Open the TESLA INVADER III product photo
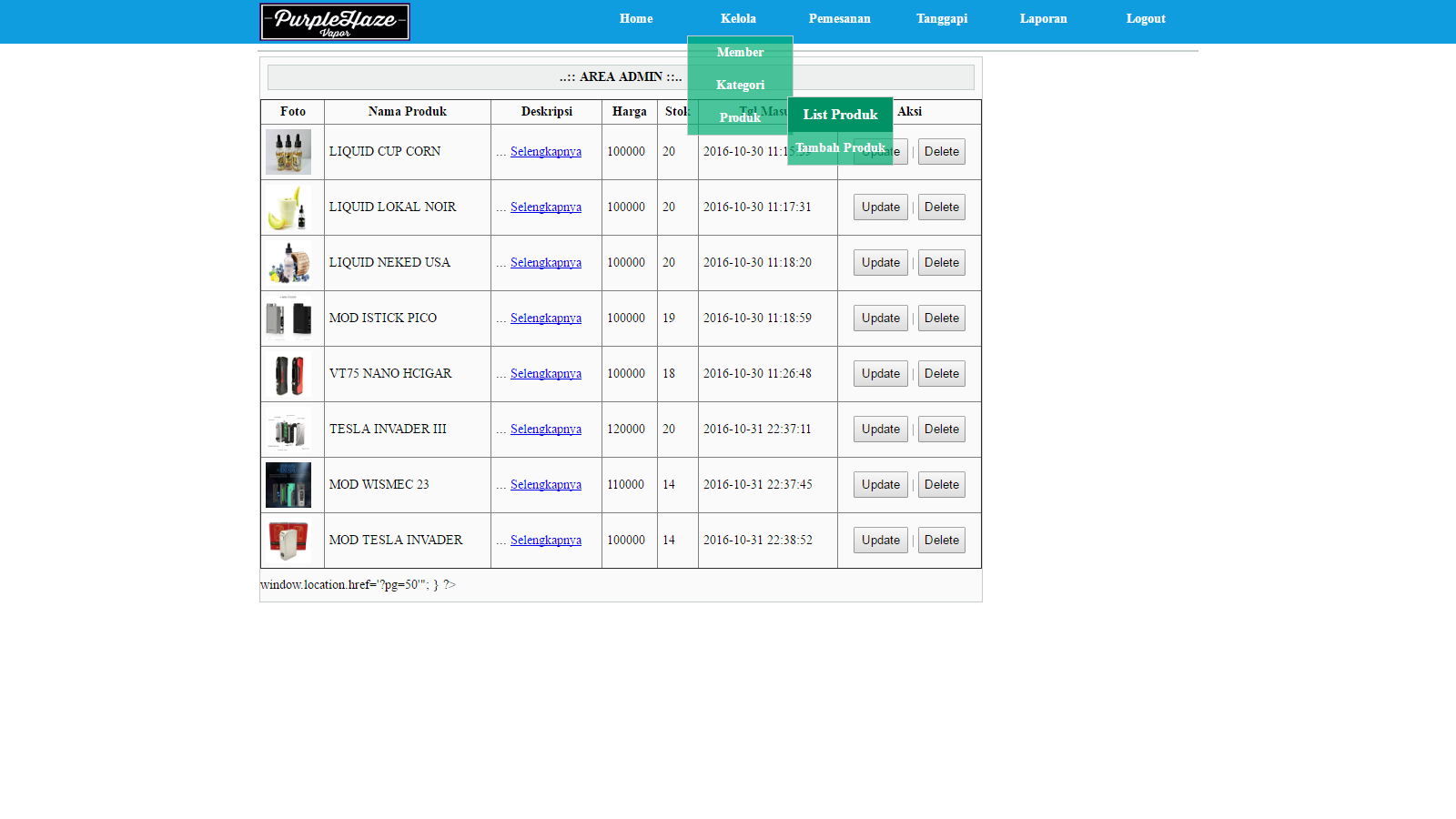This screenshot has height=819, width=1456. pos(288,430)
